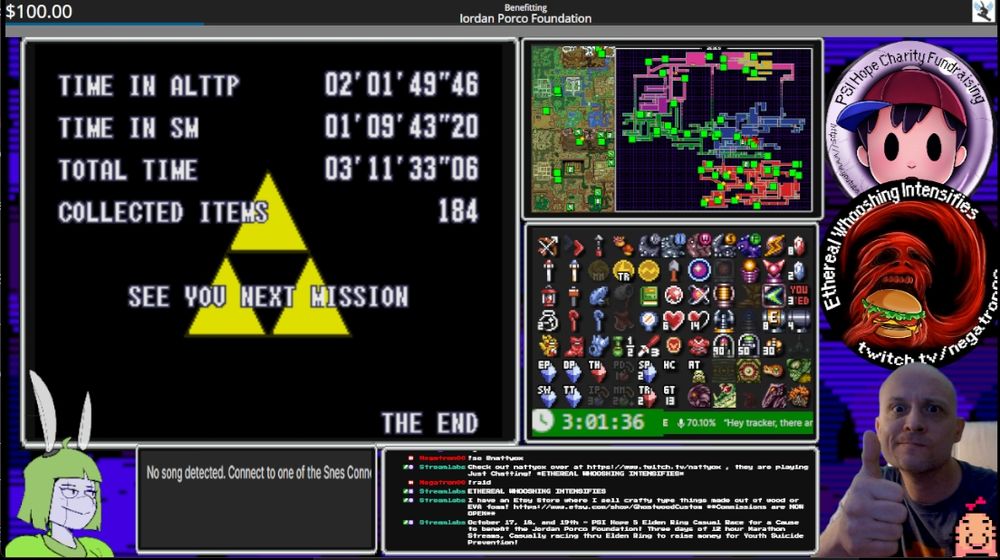
Task: Click the red Pegasus Boots icon
Action: click(x=574, y=347)
